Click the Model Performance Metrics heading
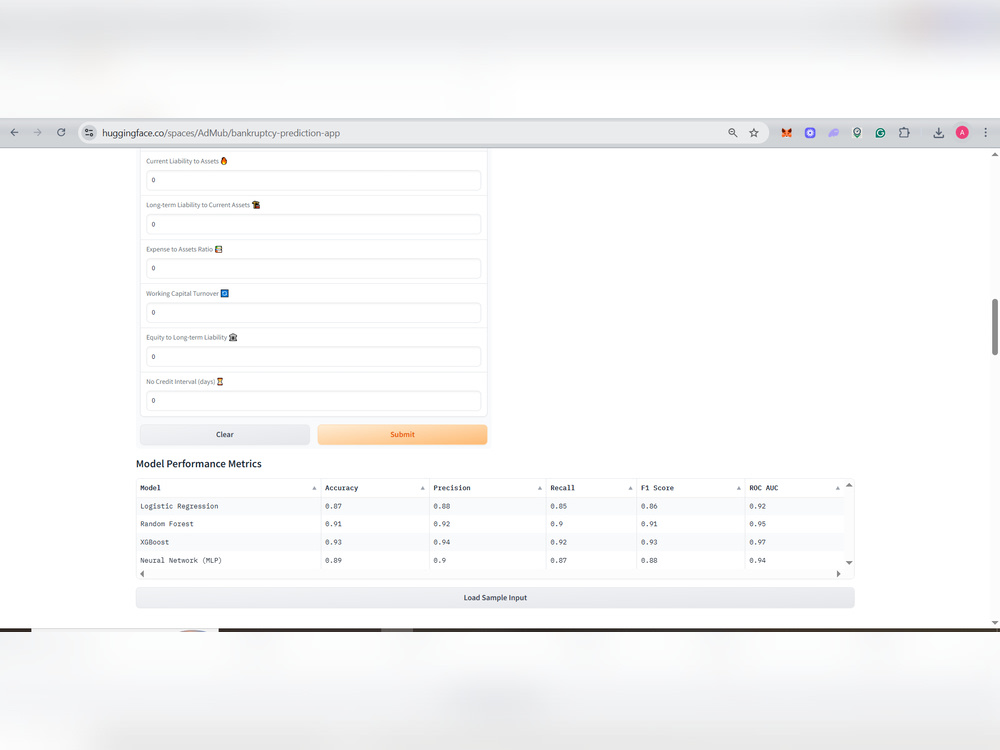The image size is (1000, 750). click(x=198, y=464)
